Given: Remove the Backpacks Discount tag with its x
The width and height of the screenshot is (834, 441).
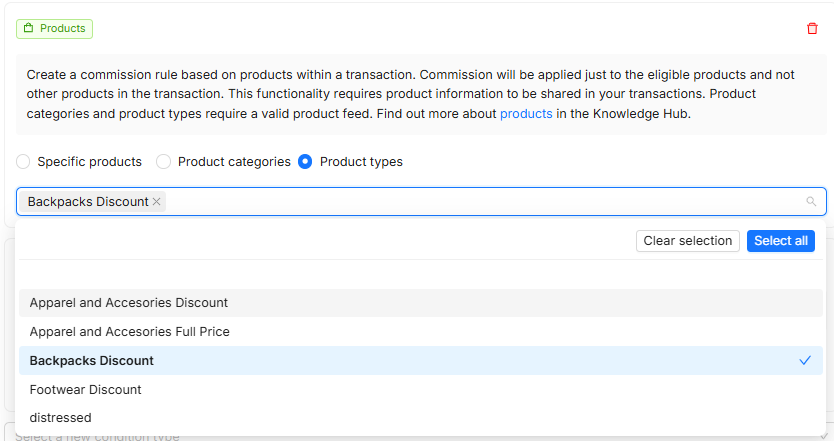Looking at the screenshot, I should [x=156, y=202].
